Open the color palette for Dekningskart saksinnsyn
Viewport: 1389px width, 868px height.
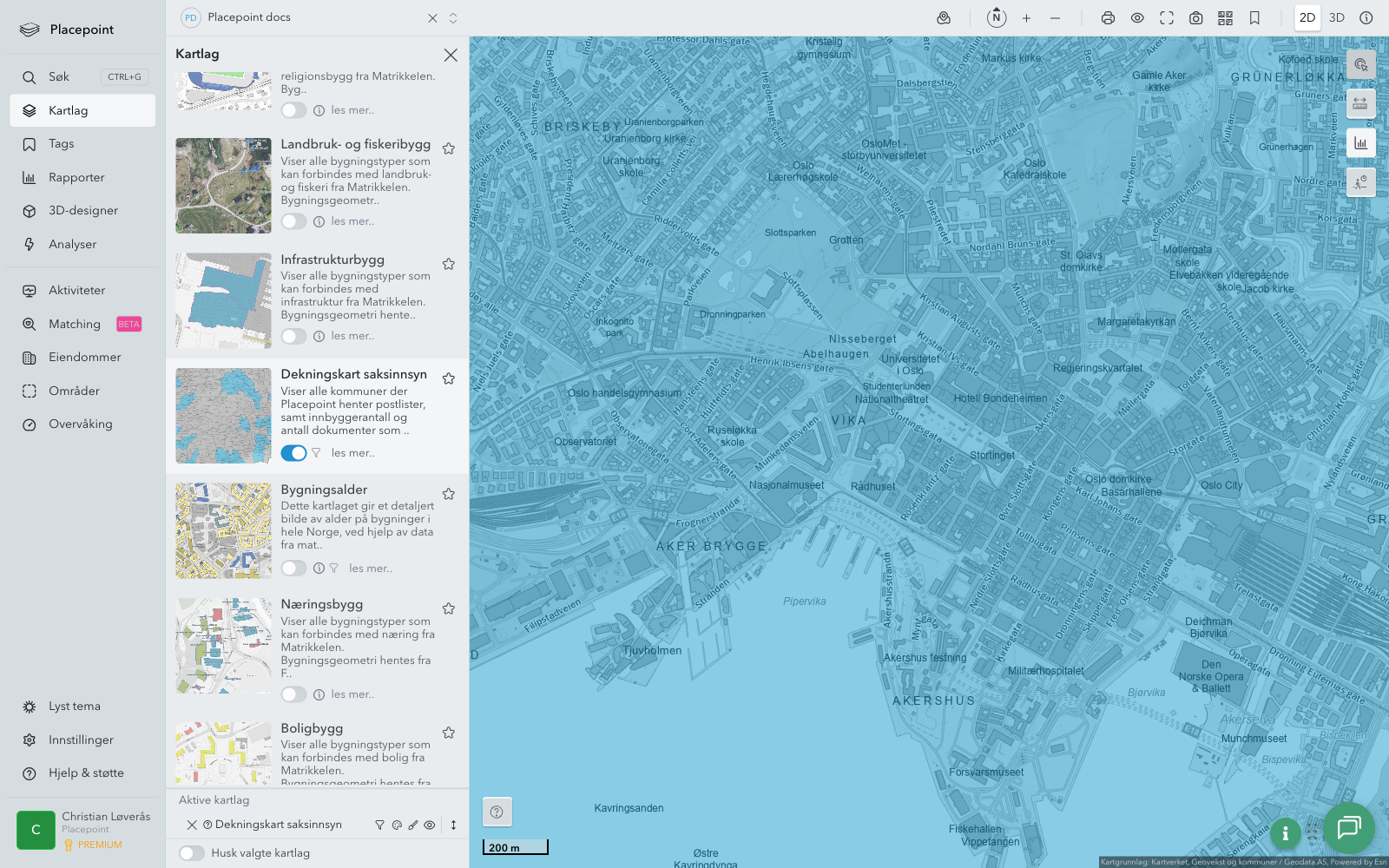coord(397,825)
